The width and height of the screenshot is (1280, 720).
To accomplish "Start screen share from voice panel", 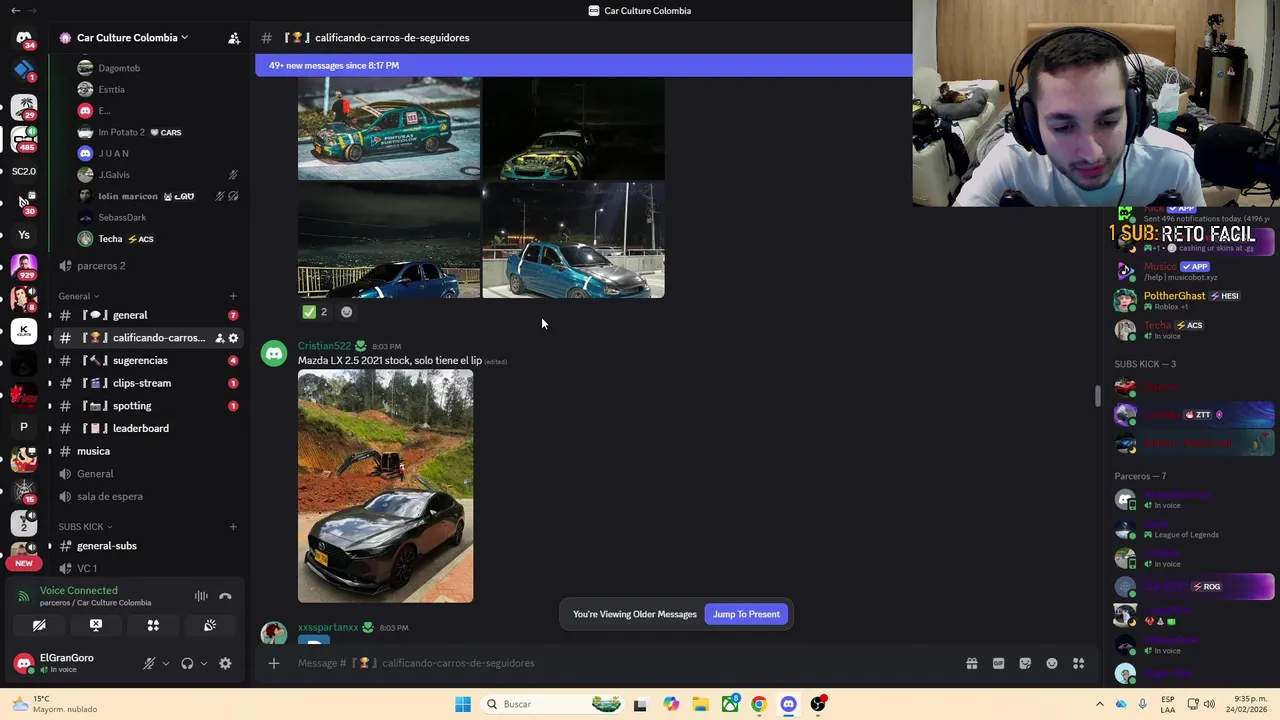I will [96, 625].
